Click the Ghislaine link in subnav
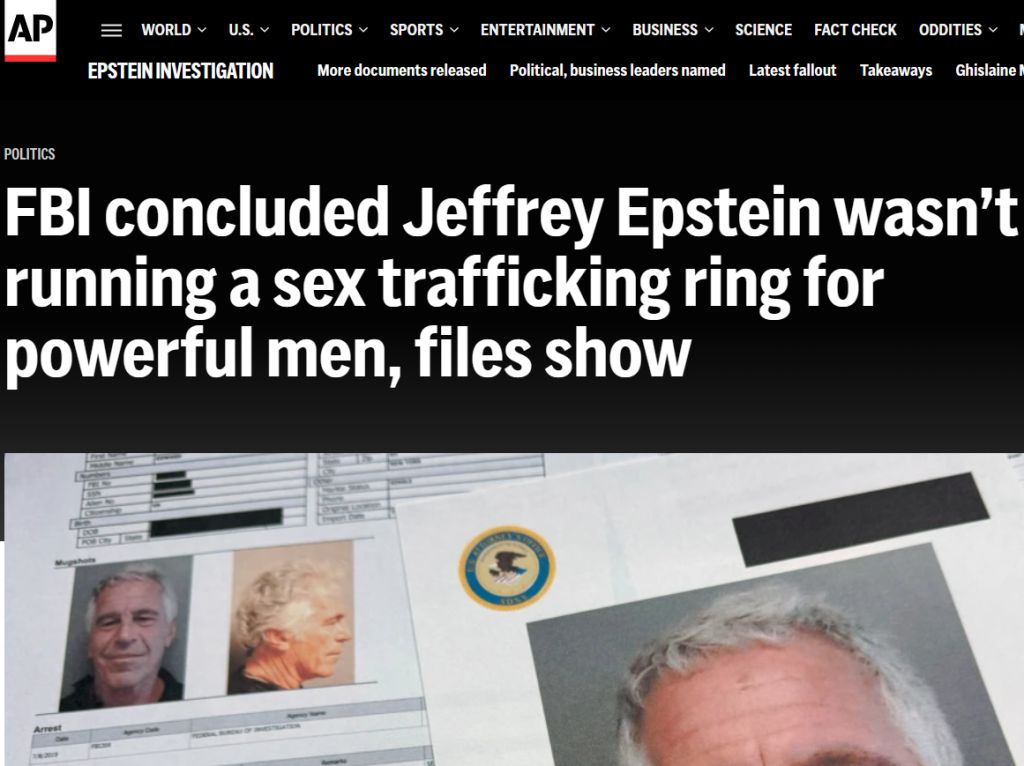 [x=989, y=71]
